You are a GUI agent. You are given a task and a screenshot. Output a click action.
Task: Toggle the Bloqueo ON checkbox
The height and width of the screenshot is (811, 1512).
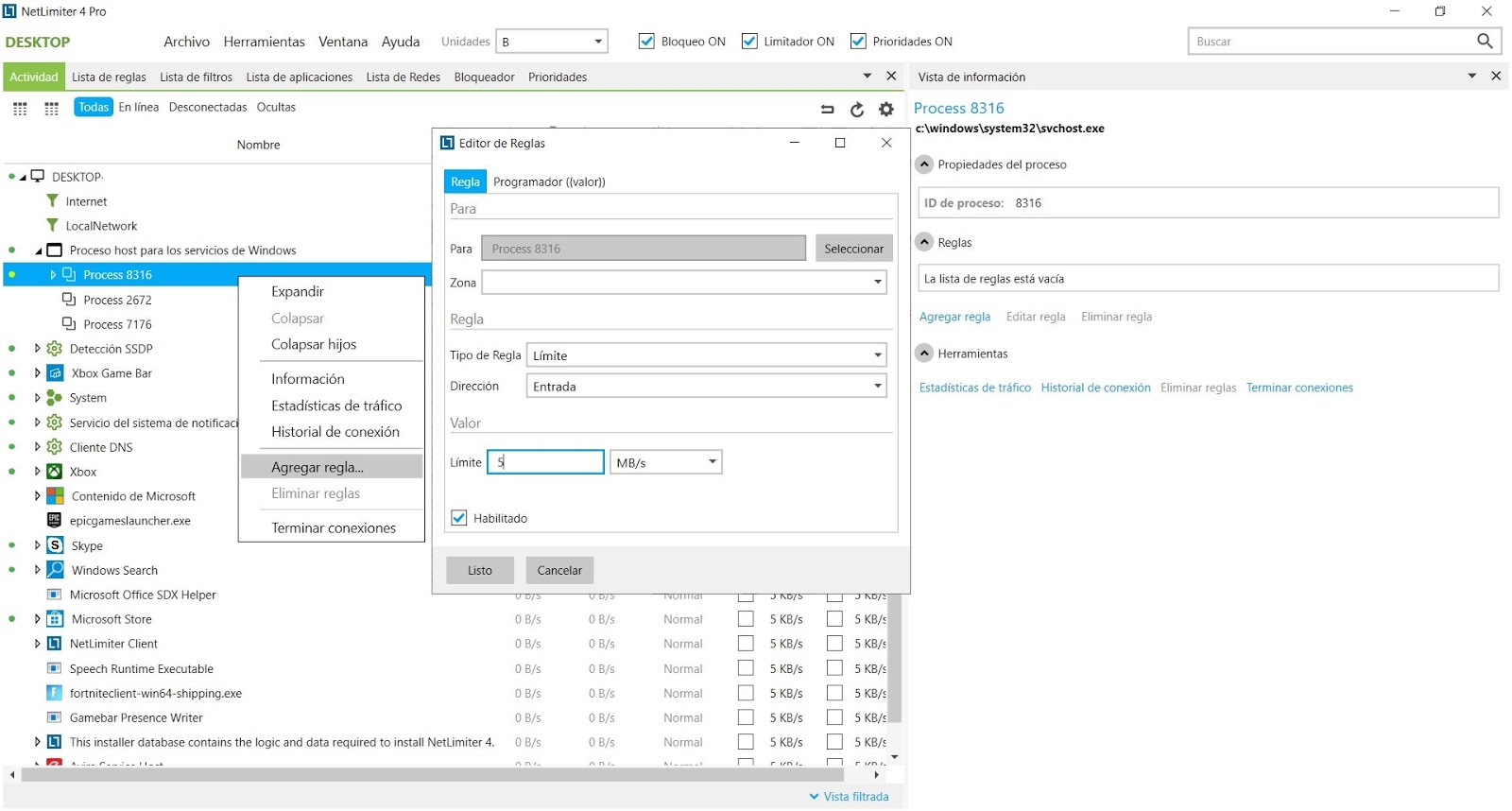coord(646,41)
